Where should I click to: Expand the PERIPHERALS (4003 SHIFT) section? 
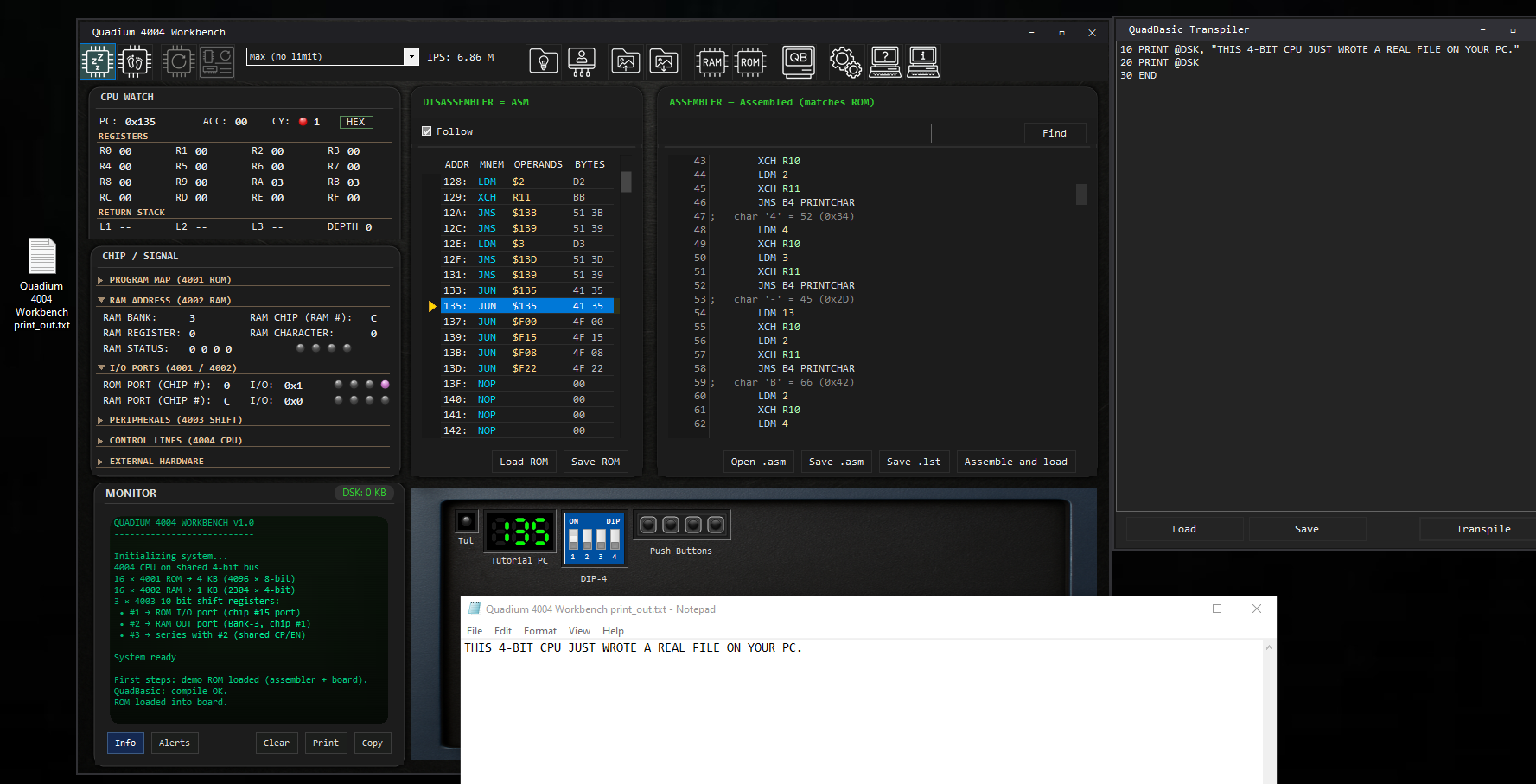(x=175, y=420)
